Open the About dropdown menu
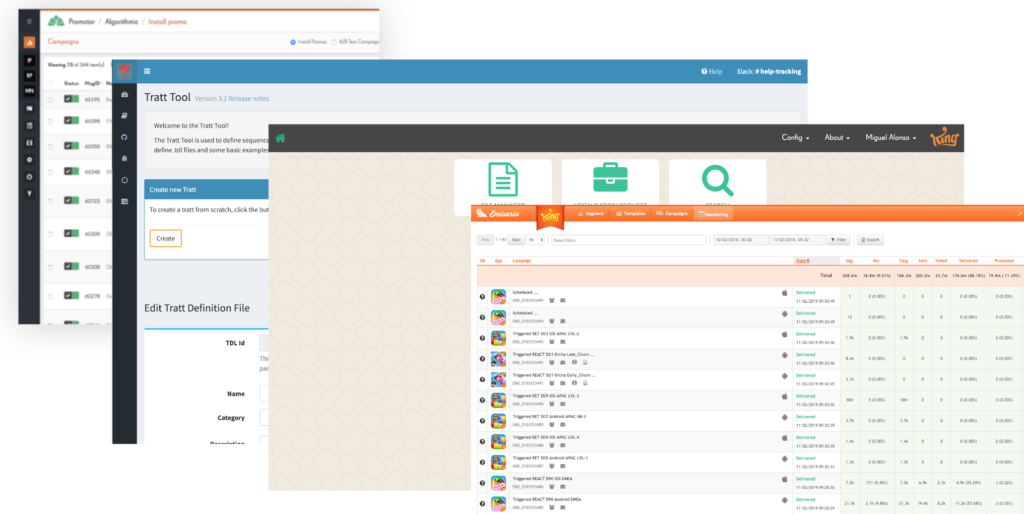This screenshot has height=514, width=1024. 837,138
